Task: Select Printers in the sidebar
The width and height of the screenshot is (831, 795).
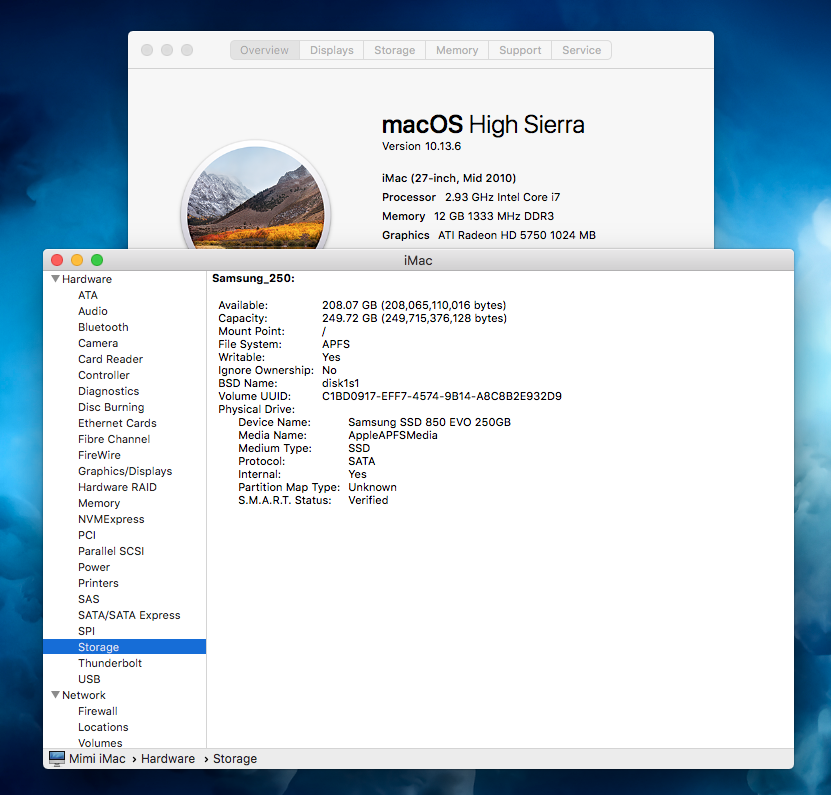Action: 98,583
